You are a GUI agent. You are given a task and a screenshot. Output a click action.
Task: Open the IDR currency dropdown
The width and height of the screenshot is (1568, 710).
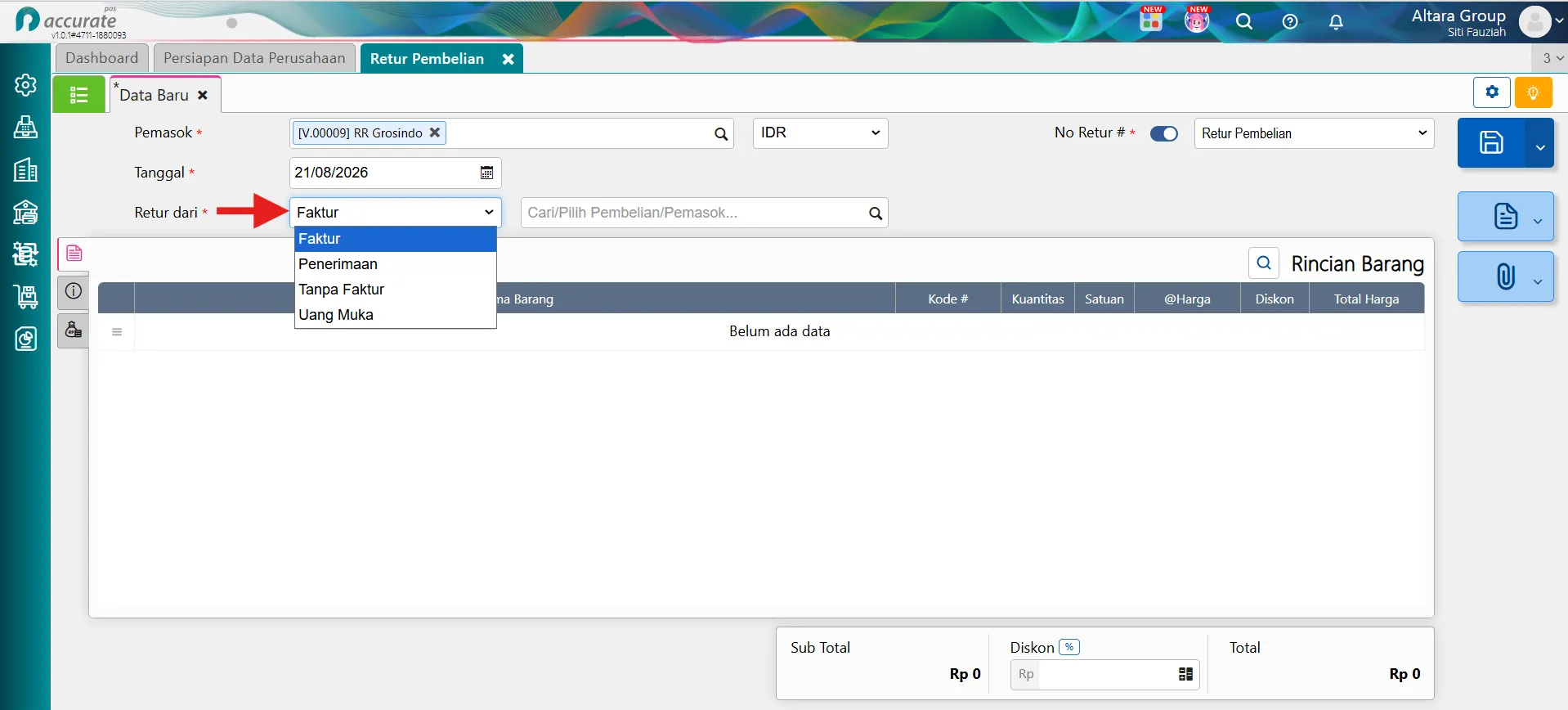(820, 133)
